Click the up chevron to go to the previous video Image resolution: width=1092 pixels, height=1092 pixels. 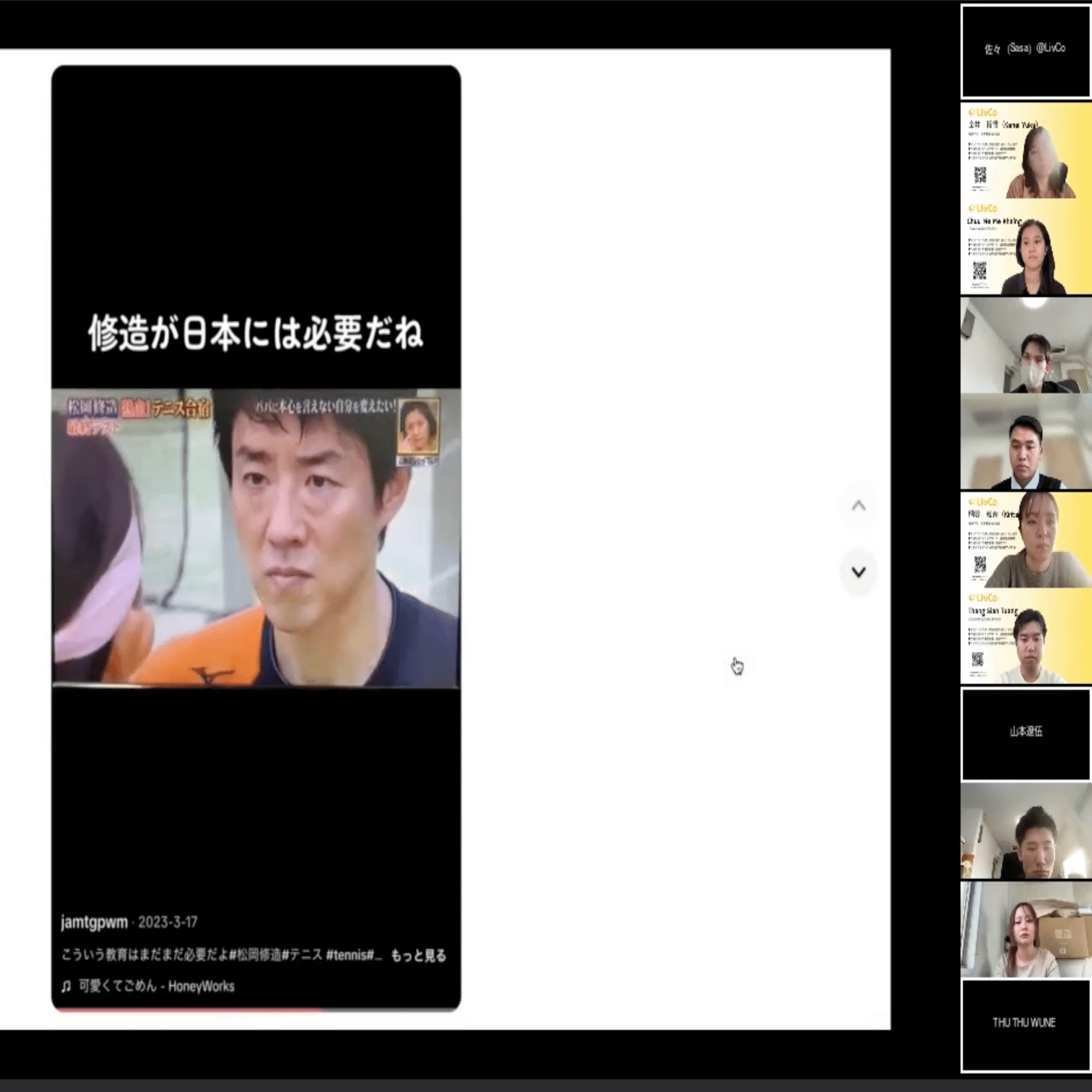point(858,505)
